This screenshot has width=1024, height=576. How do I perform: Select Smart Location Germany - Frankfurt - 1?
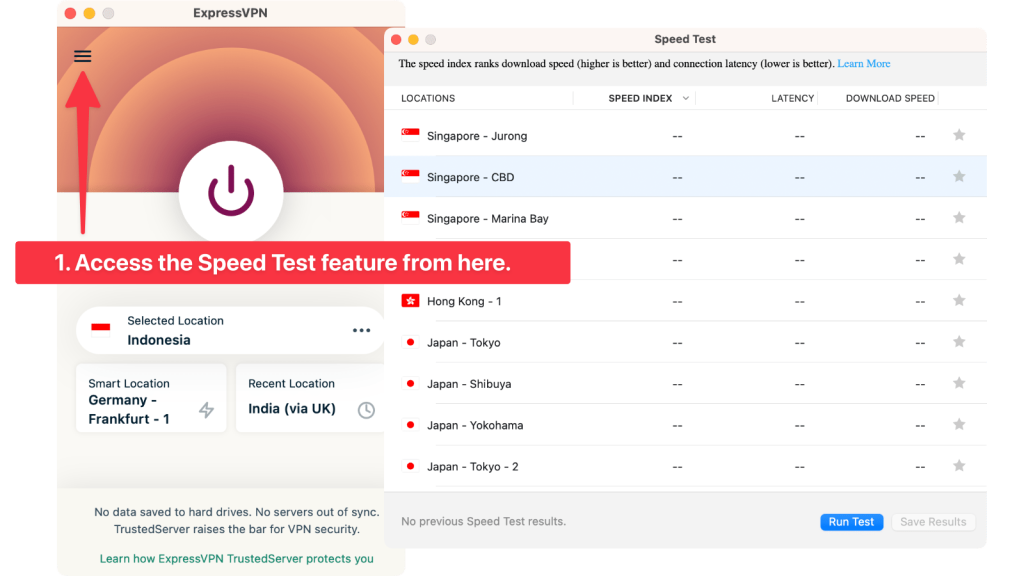point(151,398)
